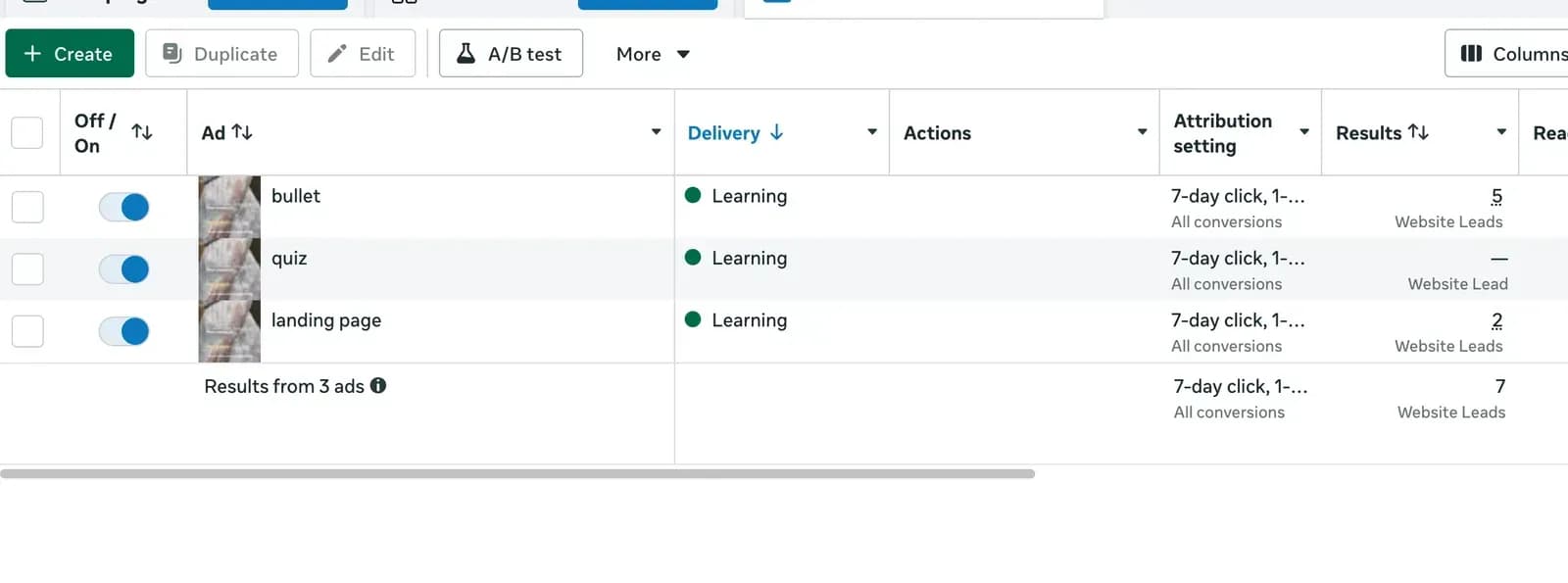
Task: Open the More dropdown menu
Action: click(x=653, y=54)
